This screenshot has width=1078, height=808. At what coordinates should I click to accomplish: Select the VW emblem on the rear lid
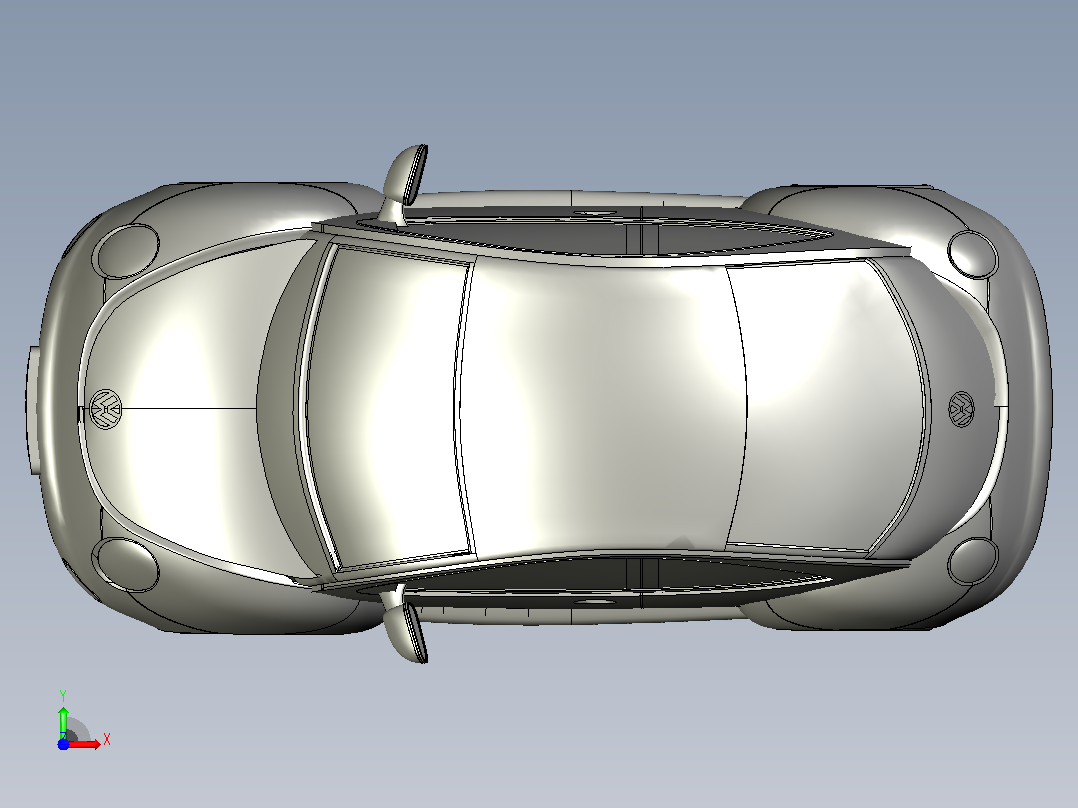pyautogui.click(x=962, y=409)
